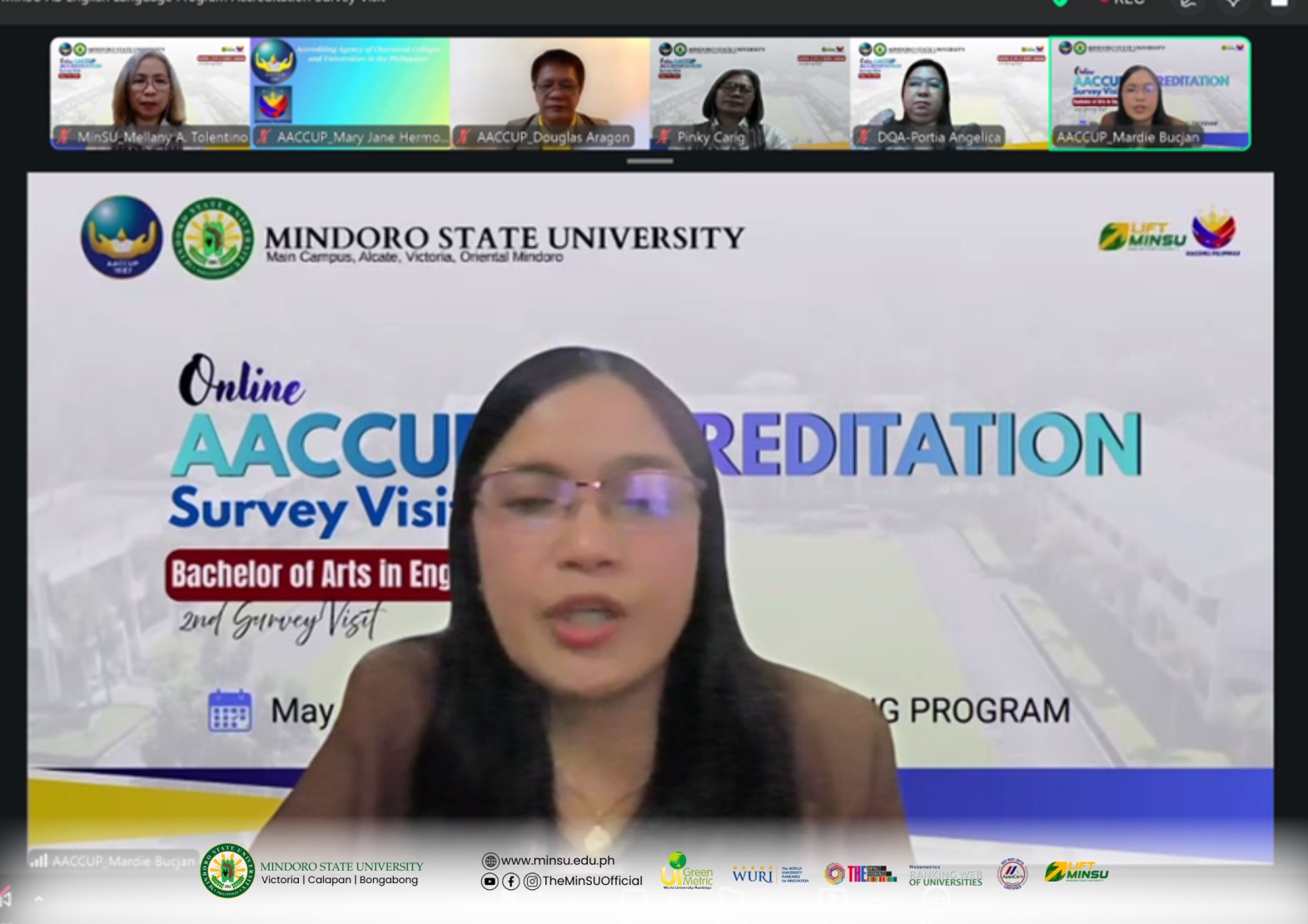Click the 'MinSU_Mellany A. Tolentino' name label
Viewport: 1308px width, 924px height.
(162, 137)
